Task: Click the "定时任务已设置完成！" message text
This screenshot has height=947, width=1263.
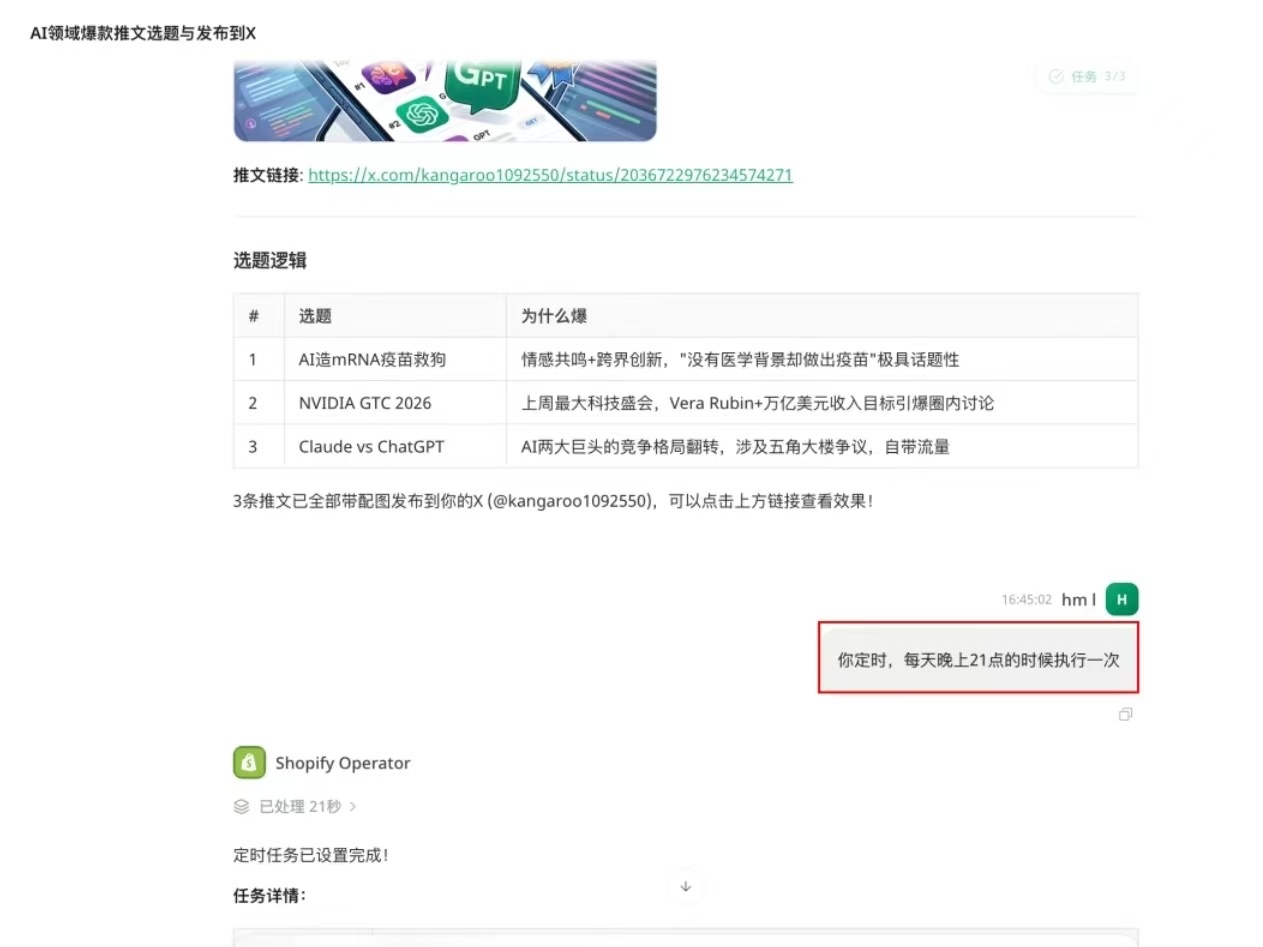Action: (311, 855)
